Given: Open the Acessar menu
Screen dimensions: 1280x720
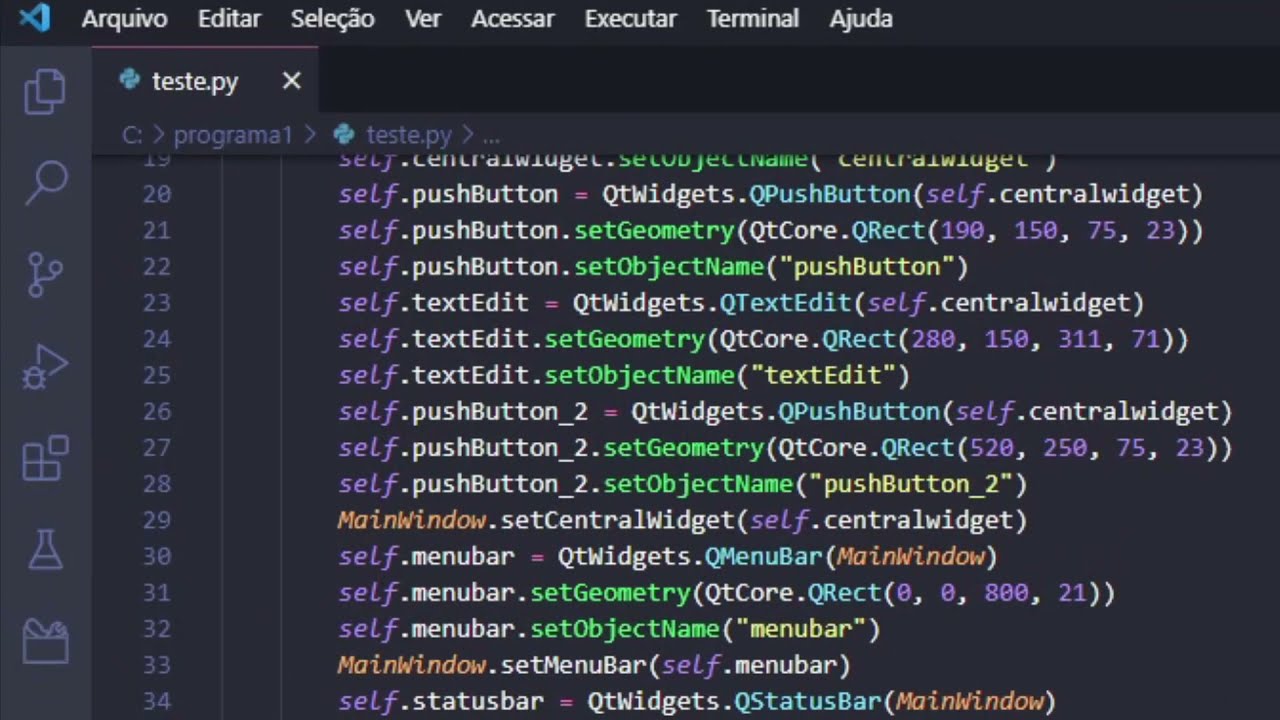Looking at the screenshot, I should click(513, 18).
